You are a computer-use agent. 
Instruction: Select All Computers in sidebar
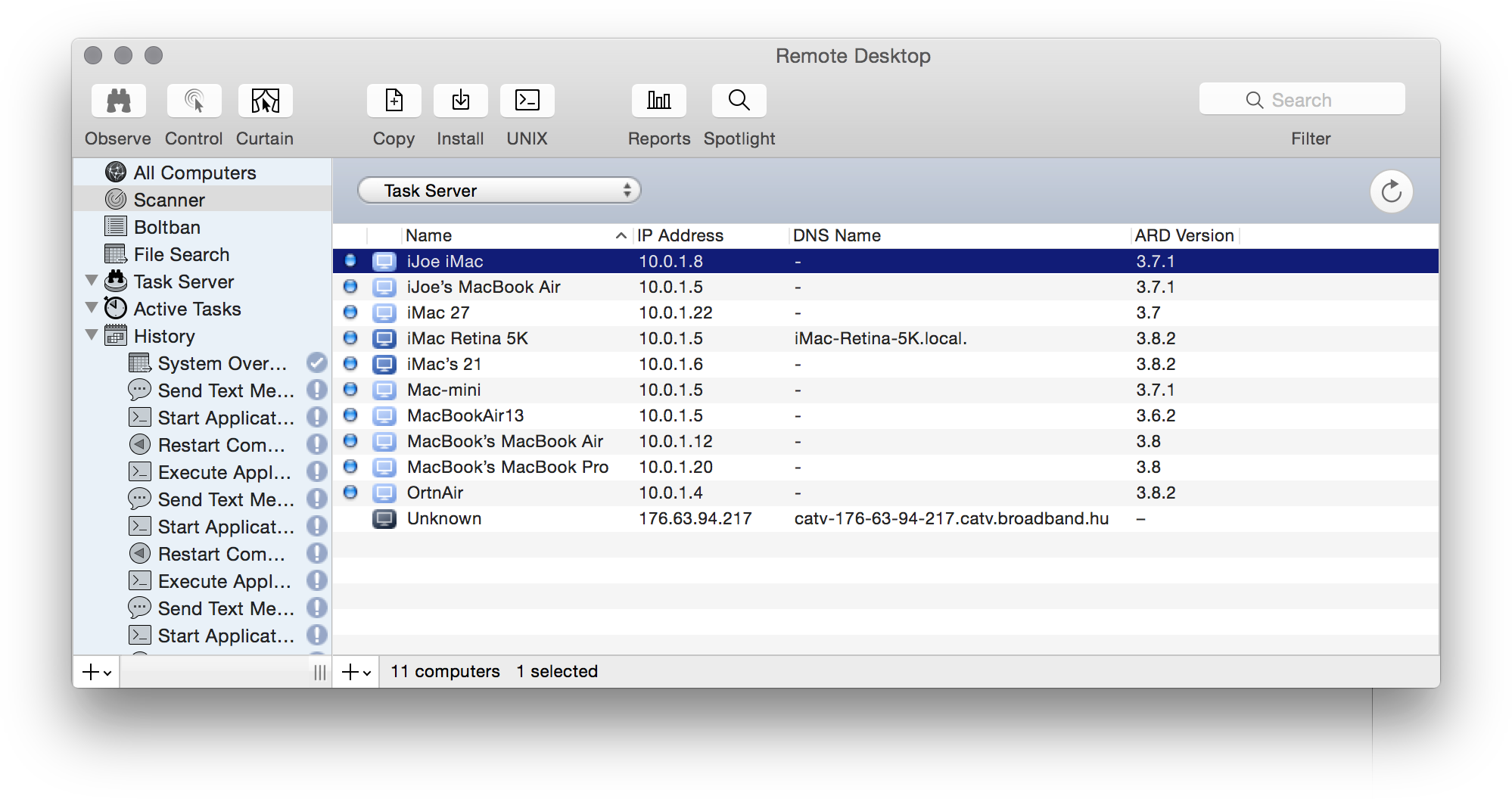coord(202,173)
